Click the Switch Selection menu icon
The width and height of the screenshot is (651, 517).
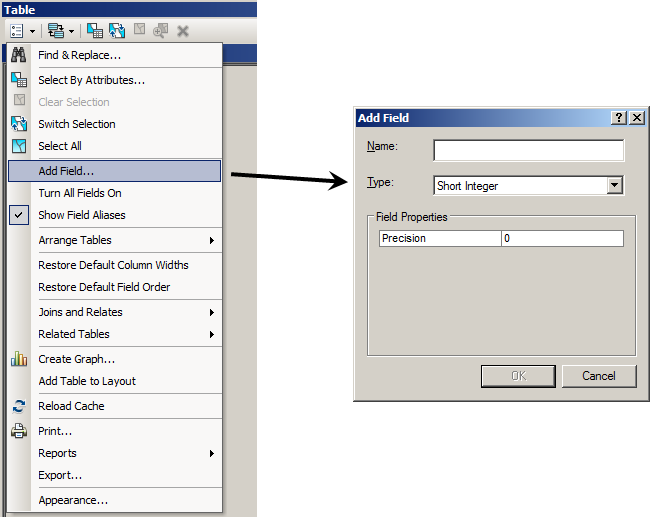point(19,124)
